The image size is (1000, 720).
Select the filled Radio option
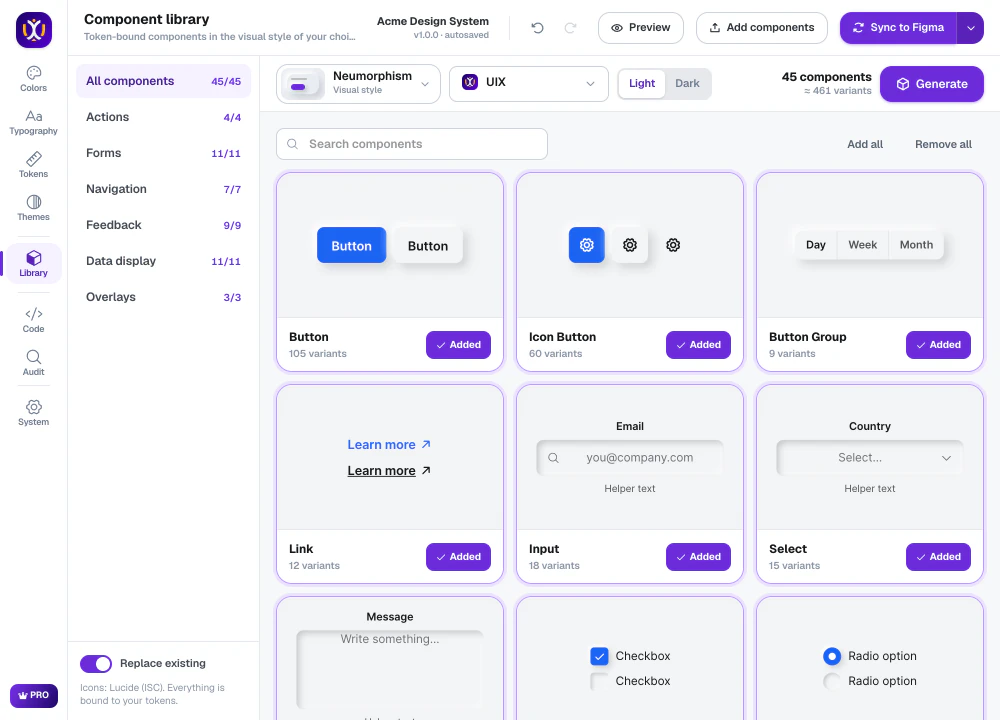tap(832, 656)
